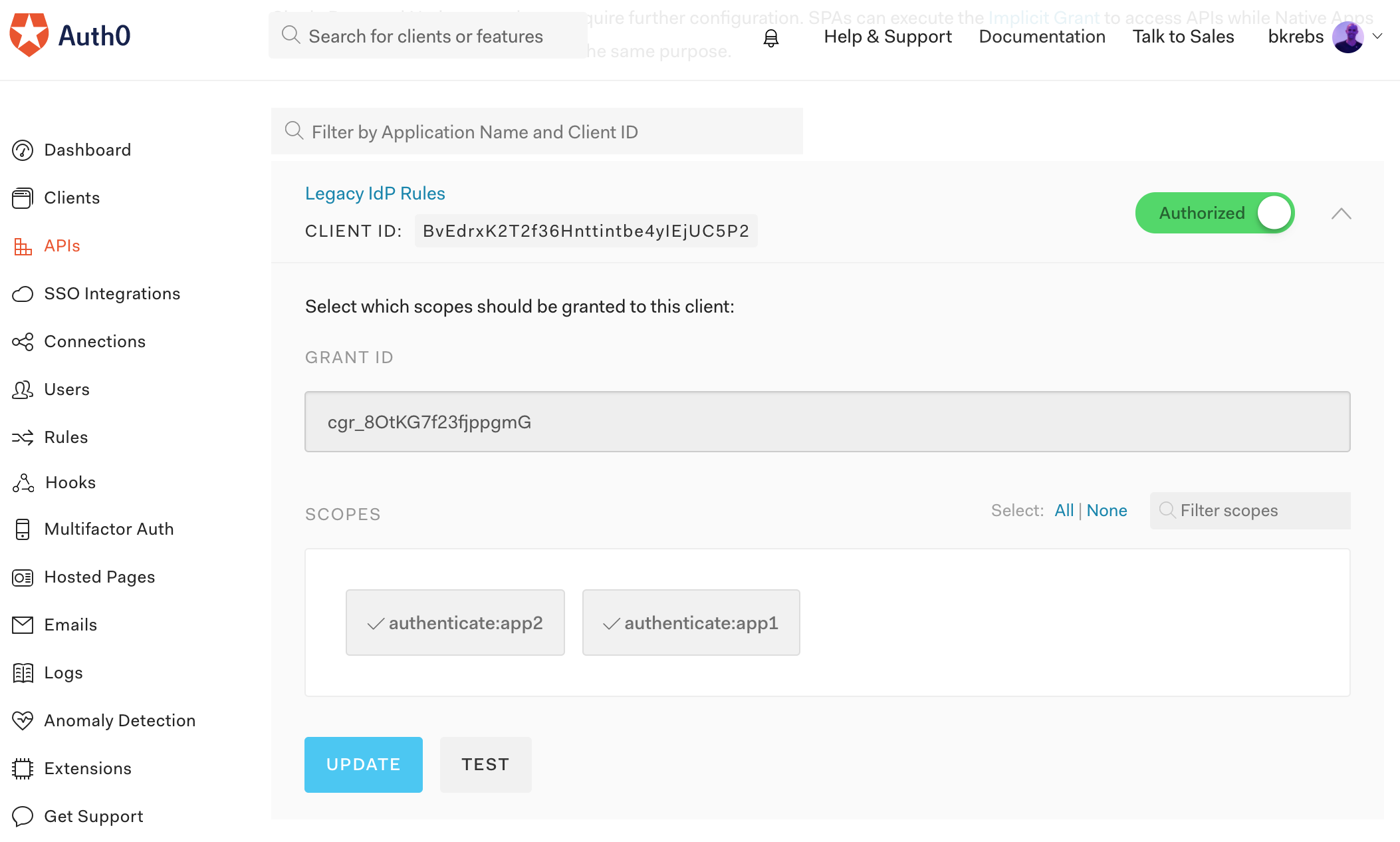The image size is (1400, 842).
Task: Click the Multifactor Auth phone icon
Action: coord(23,529)
